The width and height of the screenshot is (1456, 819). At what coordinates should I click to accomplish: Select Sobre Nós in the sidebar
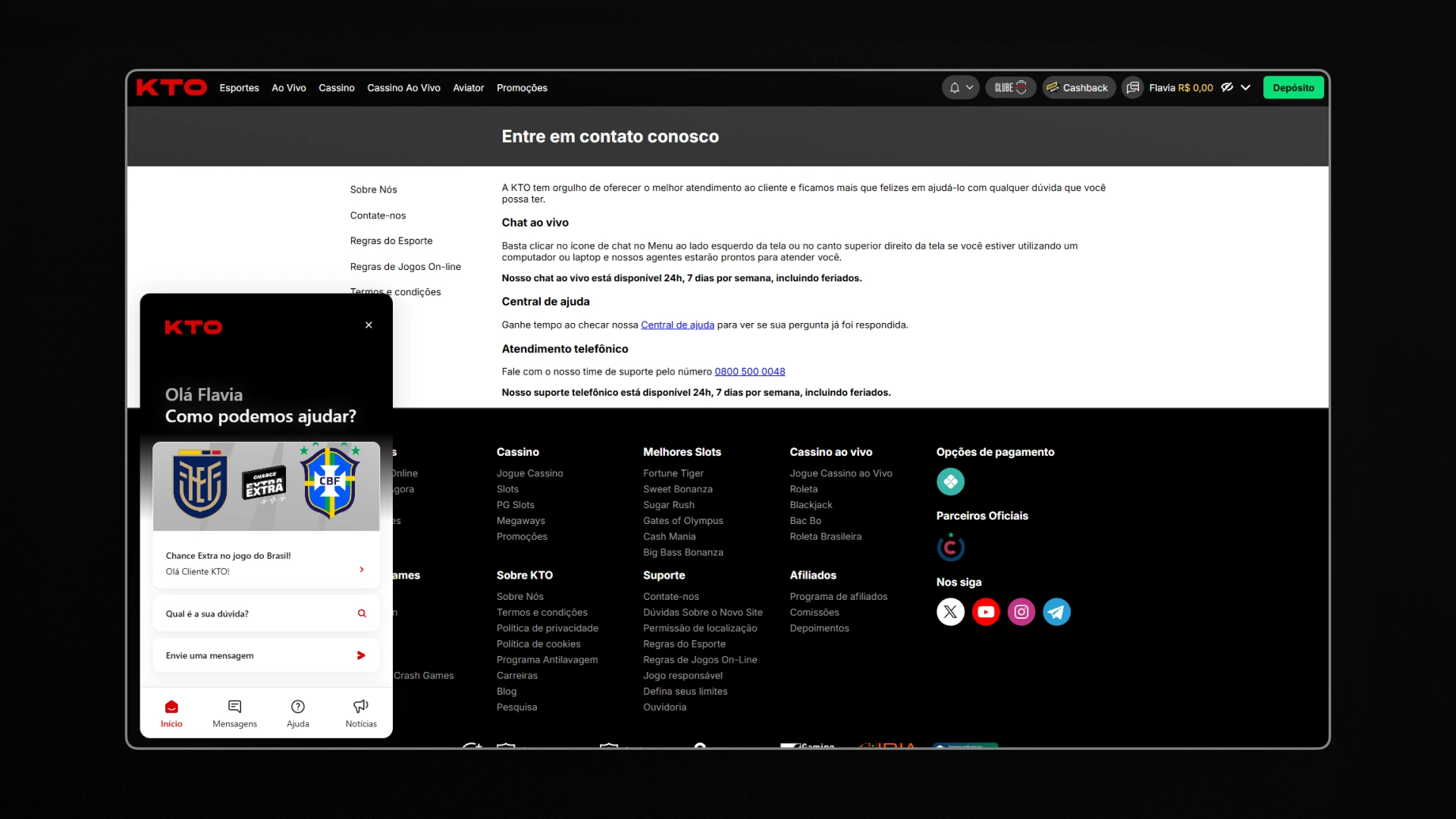tap(373, 190)
